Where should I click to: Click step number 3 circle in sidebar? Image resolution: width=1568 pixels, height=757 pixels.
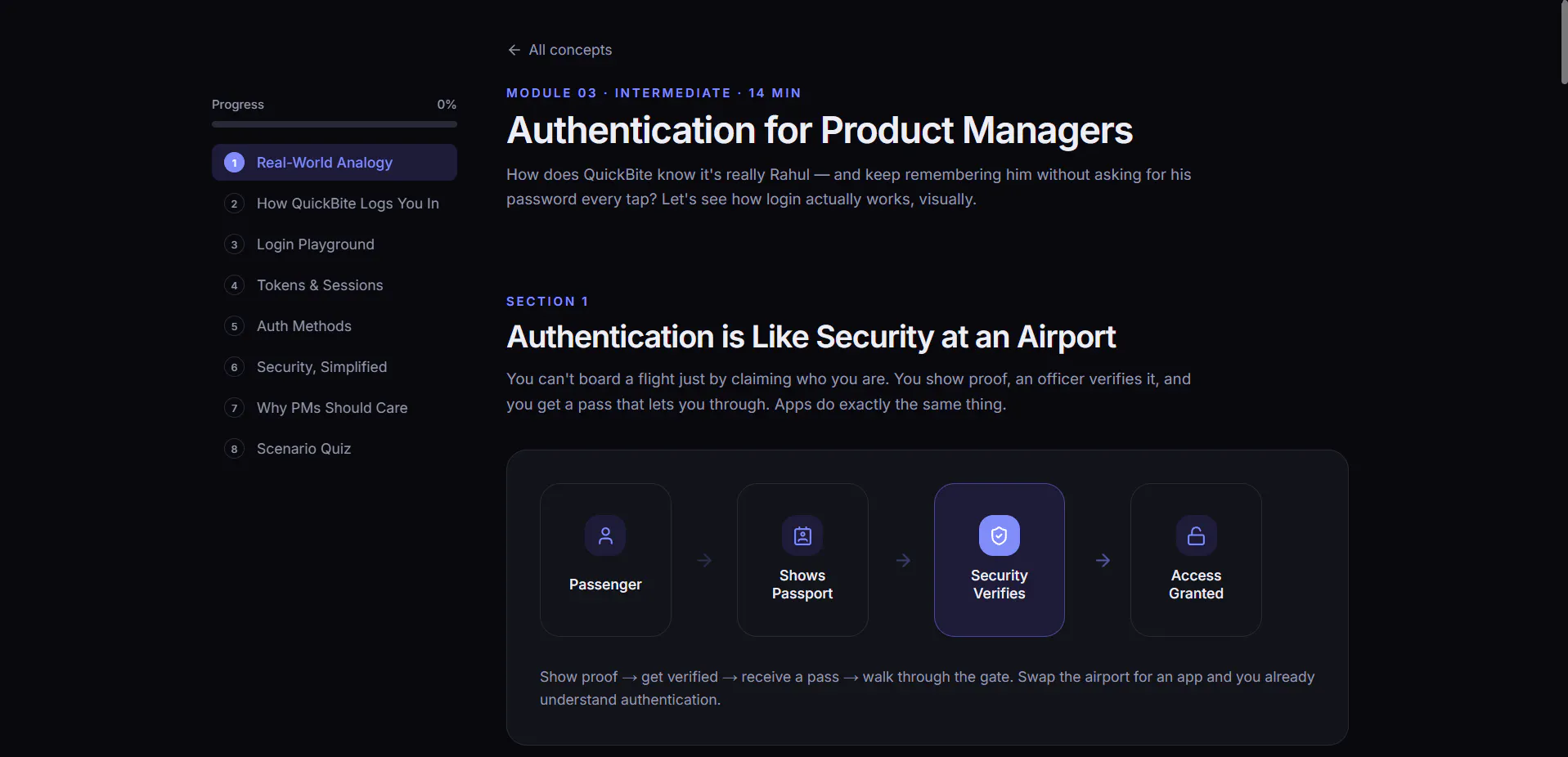pos(234,244)
